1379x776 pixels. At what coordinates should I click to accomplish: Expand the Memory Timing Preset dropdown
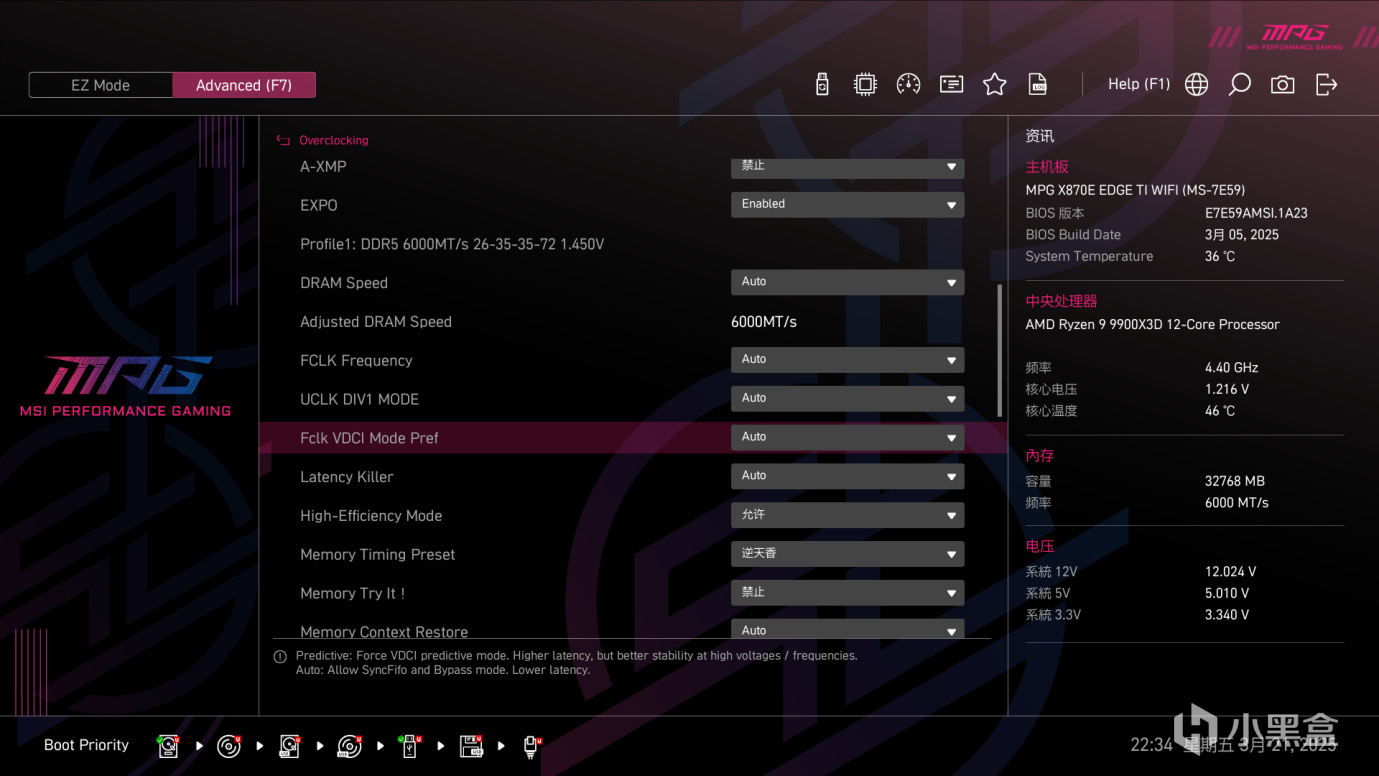click(x=847, y=554)
